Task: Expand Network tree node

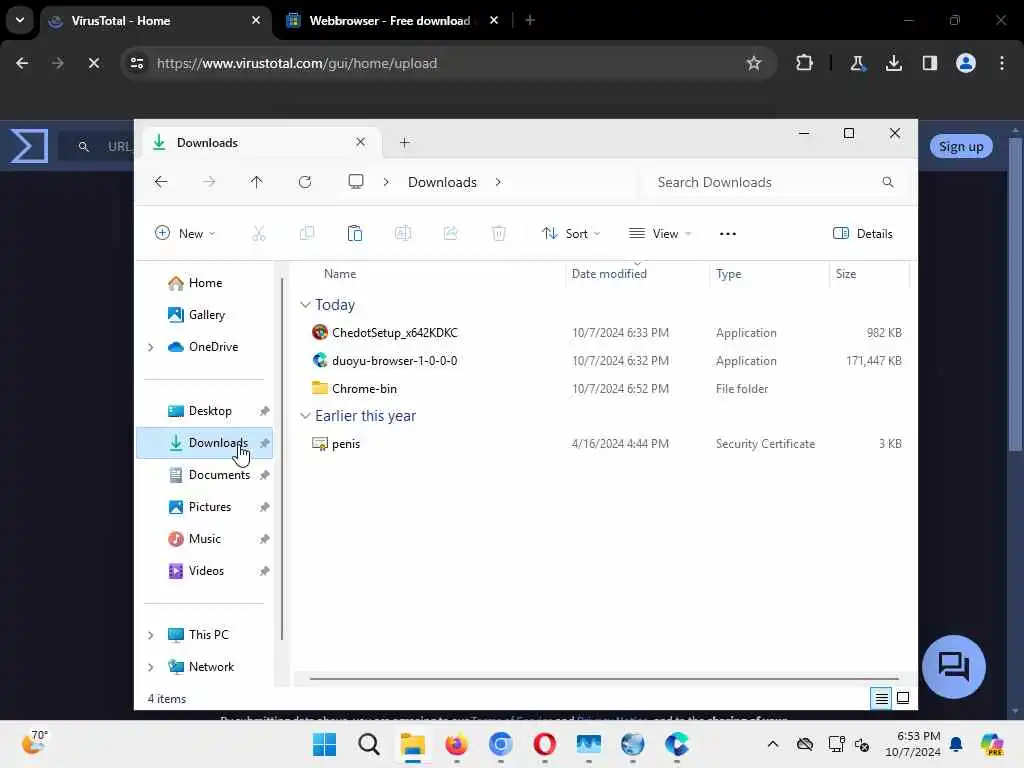Action: click(151, 667)
